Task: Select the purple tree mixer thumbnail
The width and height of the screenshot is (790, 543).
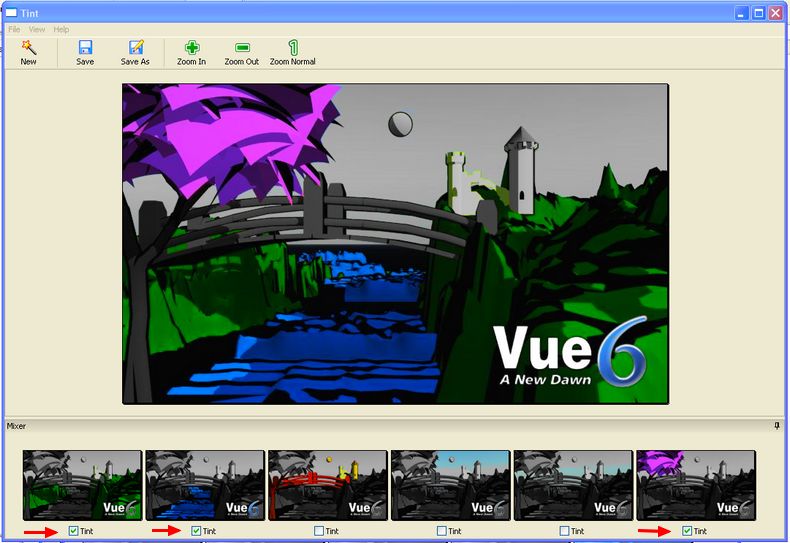Action: pyautogui.click(x=696, y=485)
